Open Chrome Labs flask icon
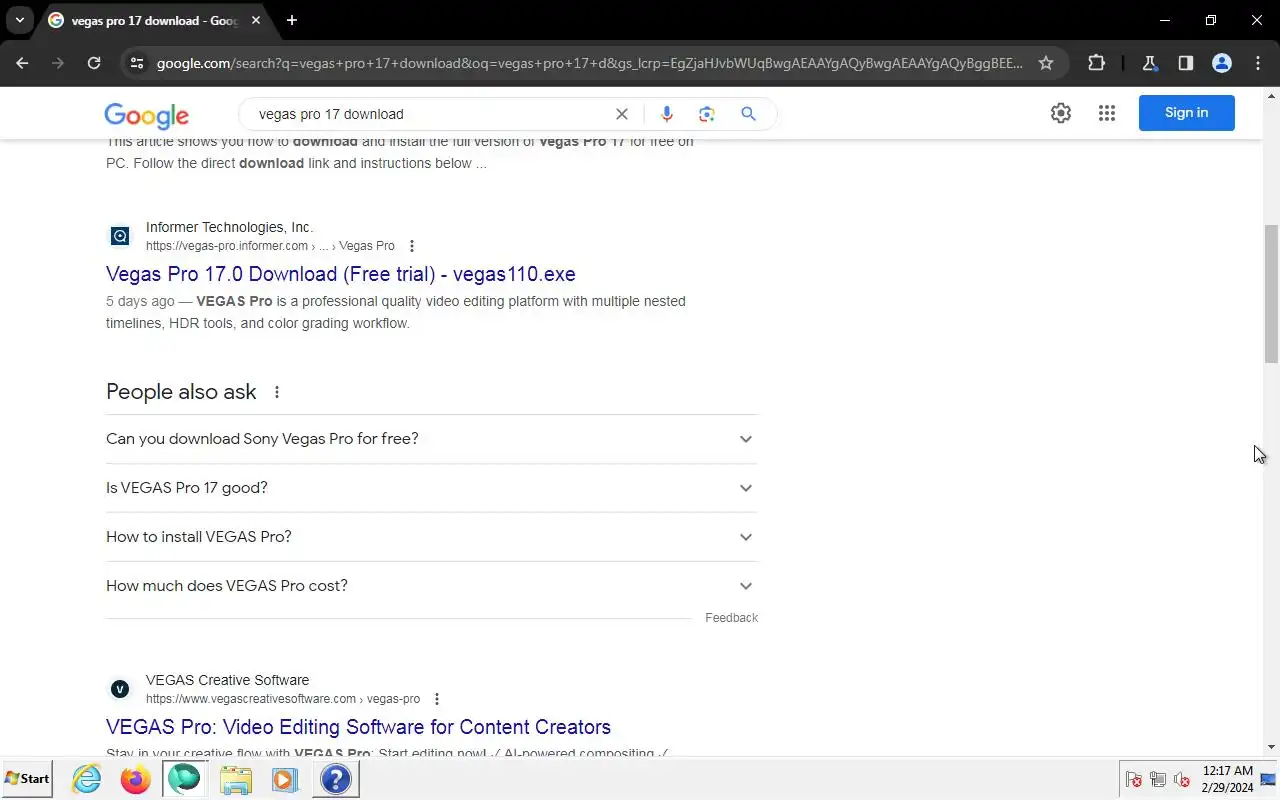Image resolution: width=1280 pixels, height=800 pixels. [1149, 63]
